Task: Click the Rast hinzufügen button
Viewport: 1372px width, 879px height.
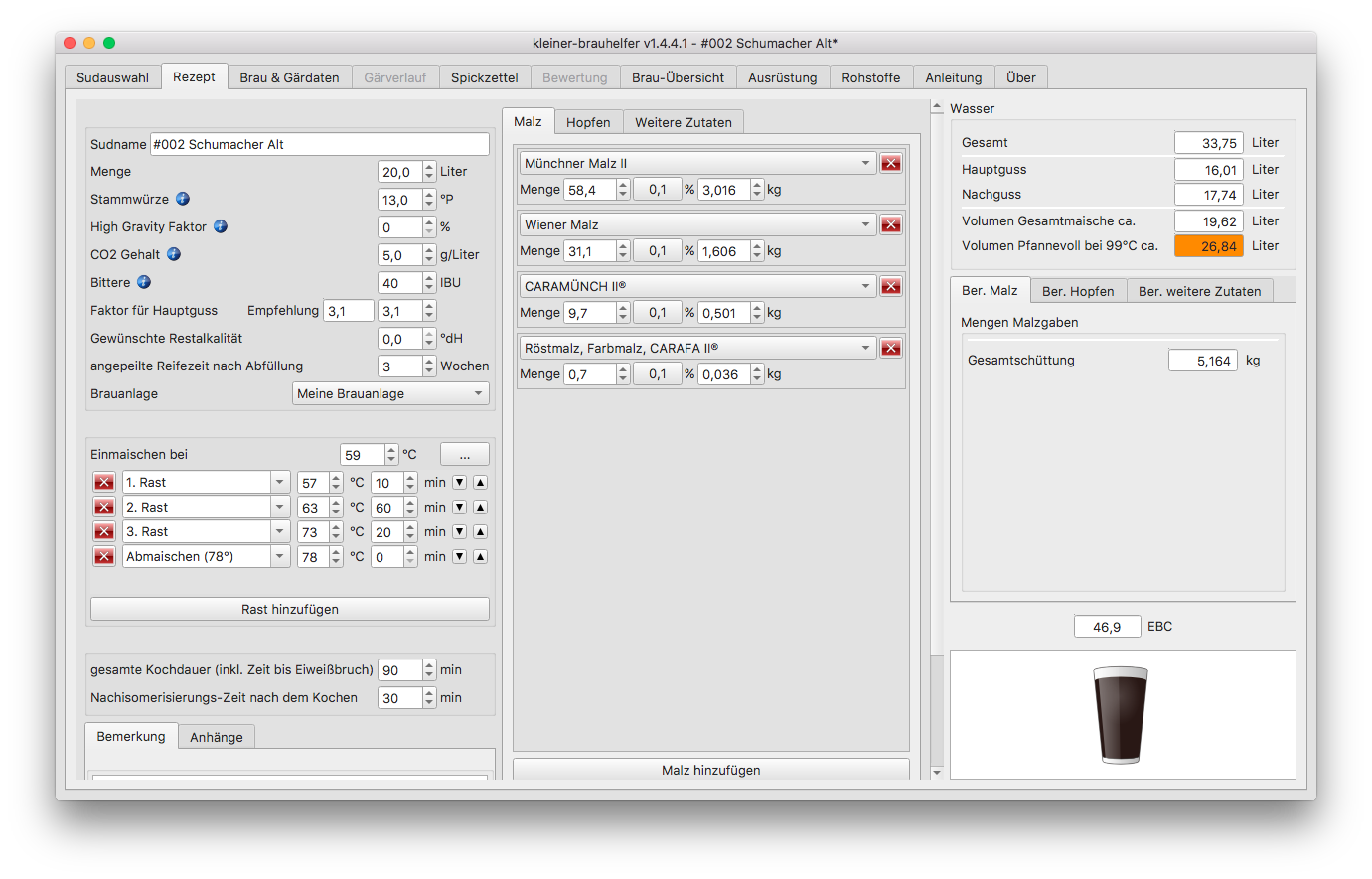Action: (290, 609)
